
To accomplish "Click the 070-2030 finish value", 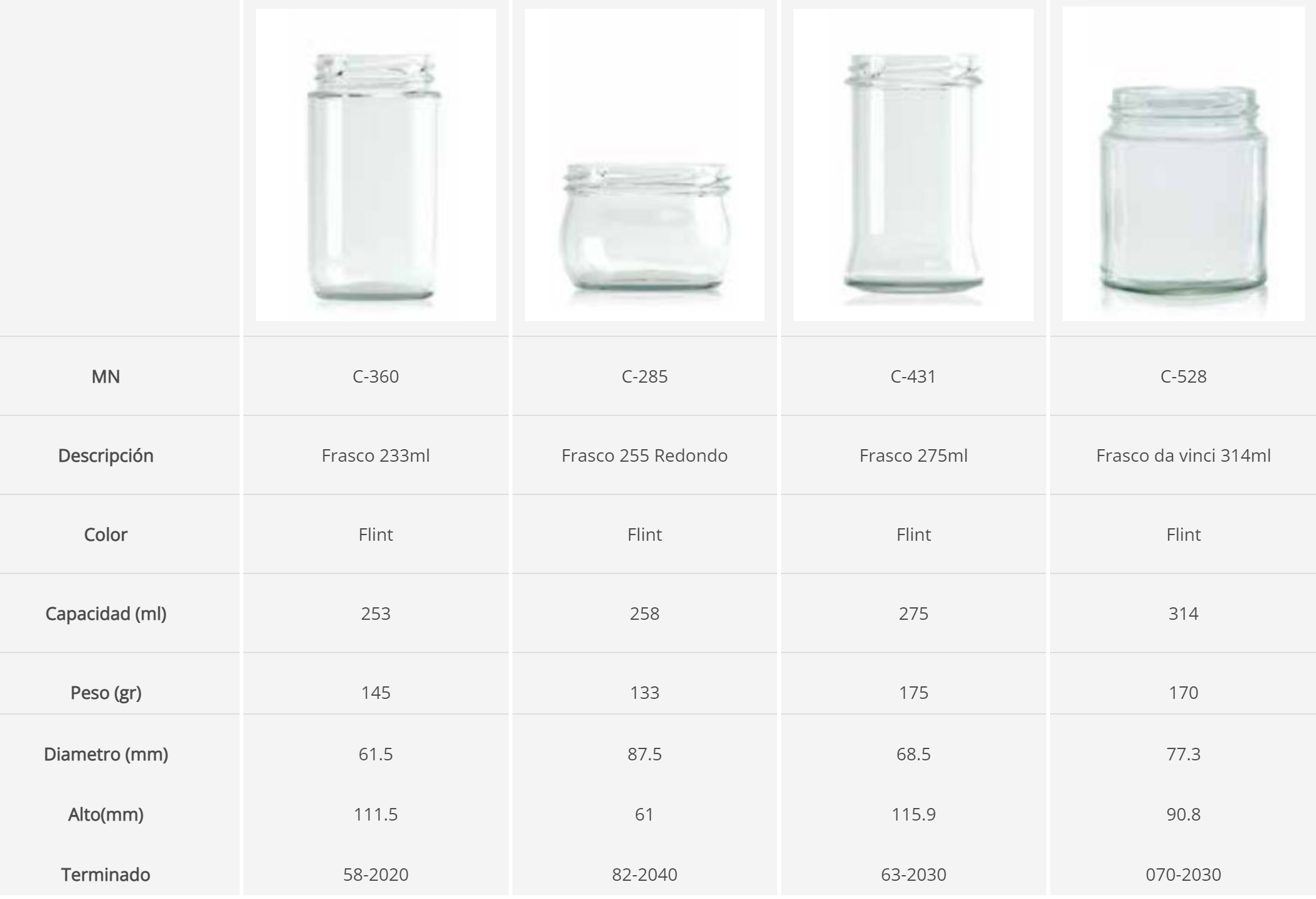I will (1183, 875).
